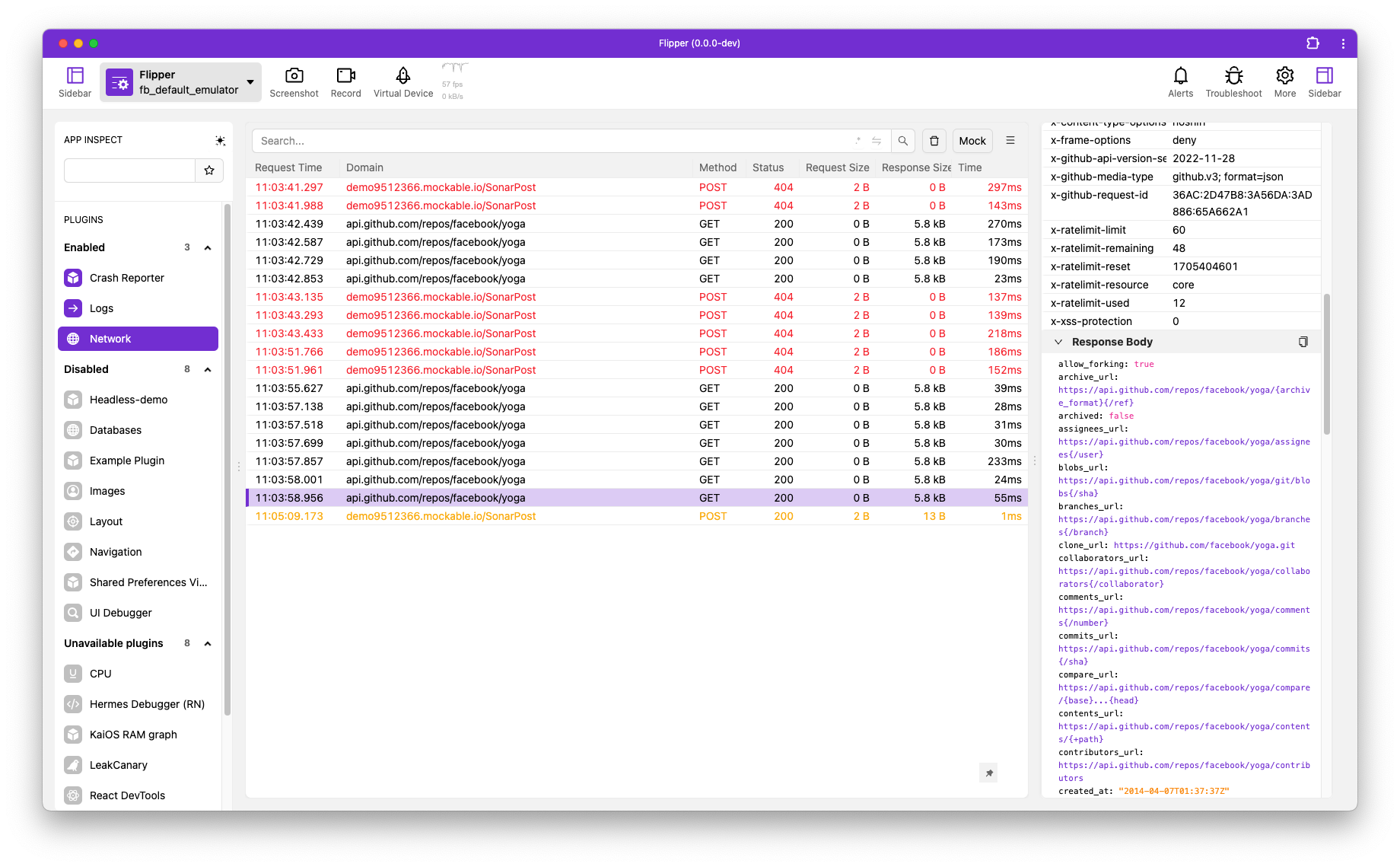This screenshot has width=1400, height=867.
Task: Click the x-github-api-version value 2022-11-28
Action: 1204,158
